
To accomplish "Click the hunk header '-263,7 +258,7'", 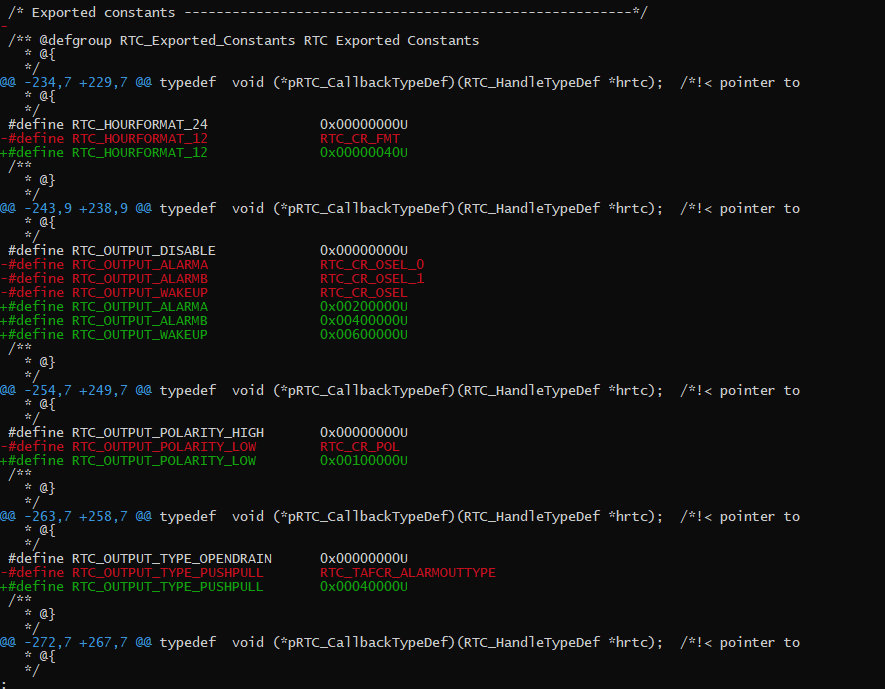I will 76,516.
